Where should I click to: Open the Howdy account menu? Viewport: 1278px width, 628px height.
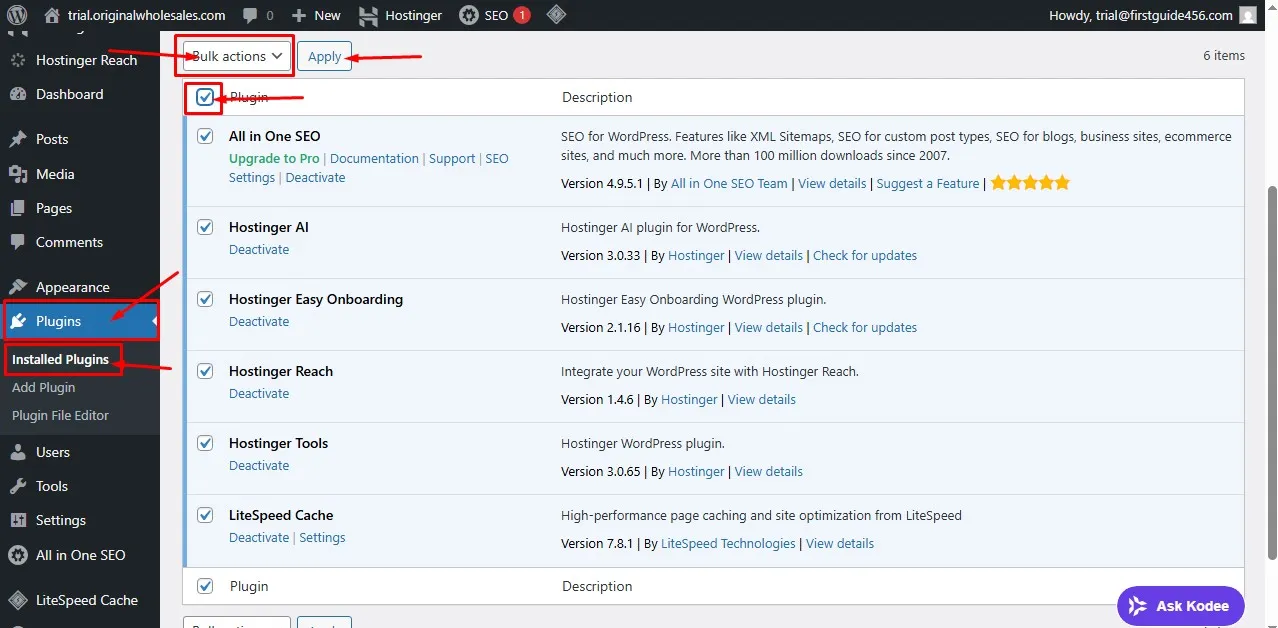click(1150, 14)
